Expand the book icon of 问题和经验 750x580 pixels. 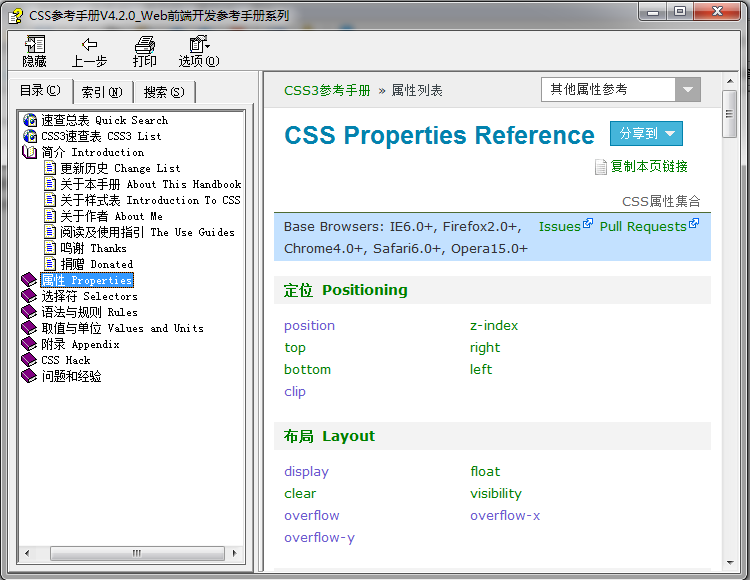click(x=29, y=376)
